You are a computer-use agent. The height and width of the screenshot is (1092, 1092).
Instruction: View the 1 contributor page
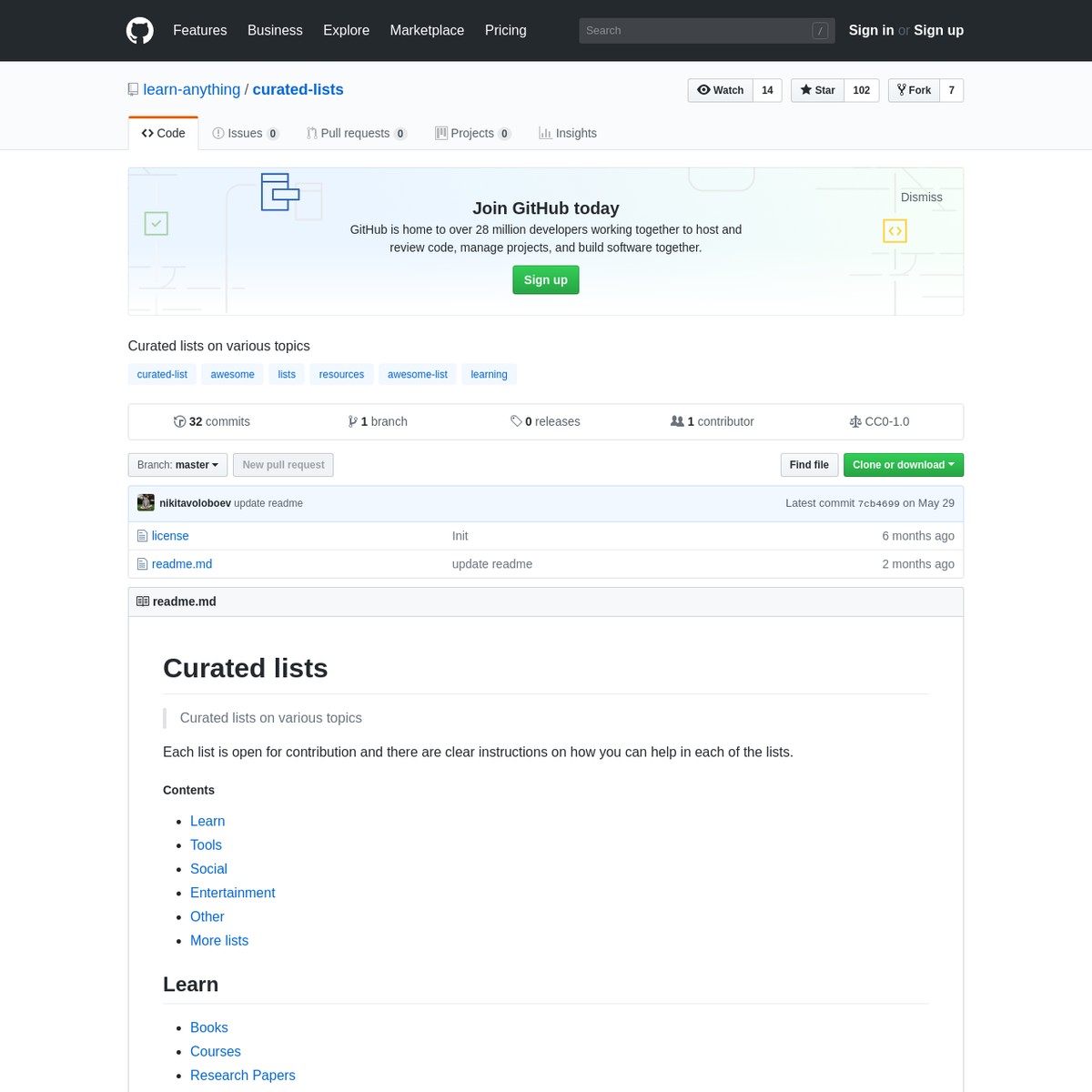coord(712,421)
